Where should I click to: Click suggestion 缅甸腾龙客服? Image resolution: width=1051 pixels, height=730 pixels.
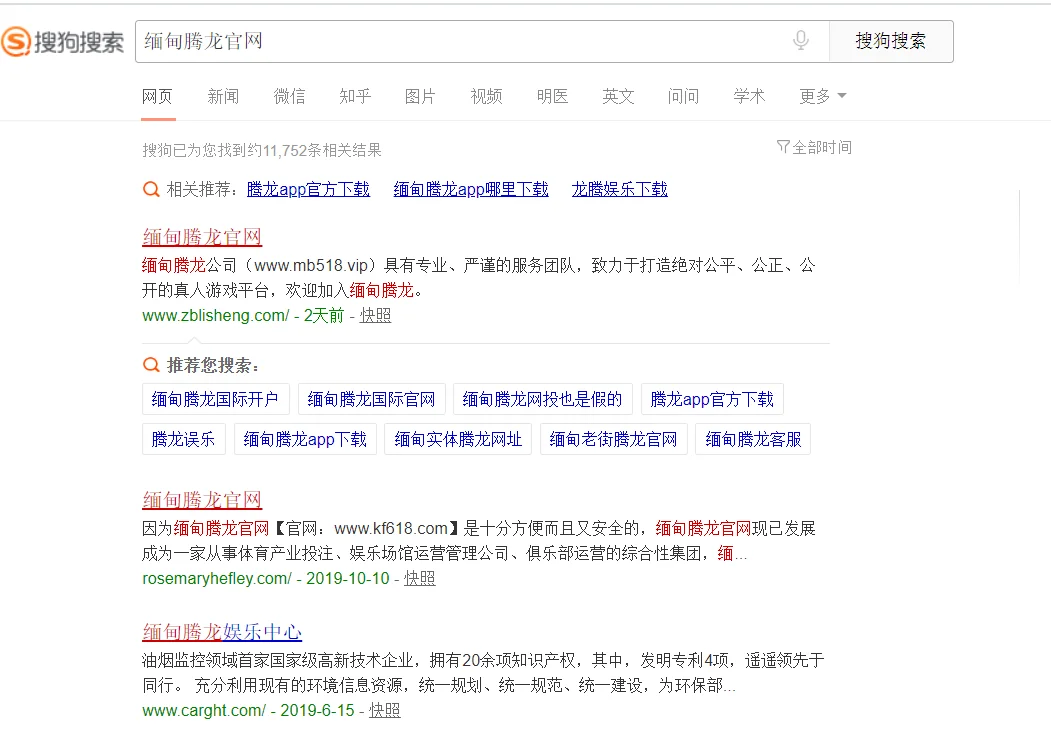pos(753,439)
